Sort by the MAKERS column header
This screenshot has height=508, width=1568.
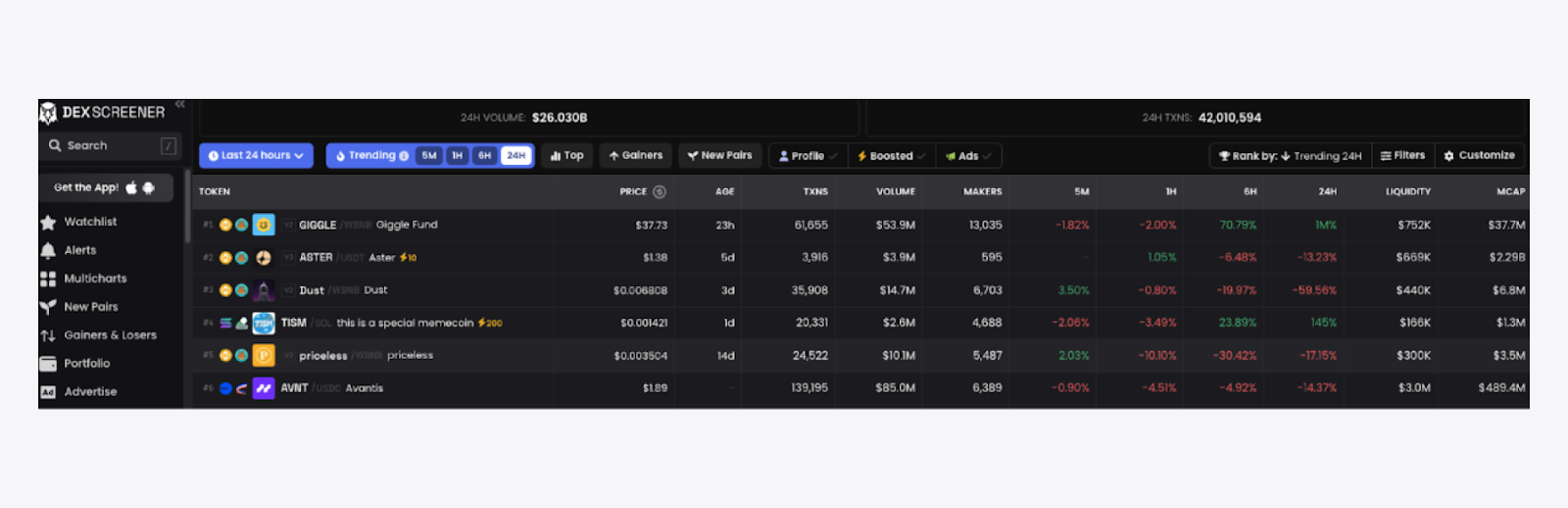[x=982, y=191]
